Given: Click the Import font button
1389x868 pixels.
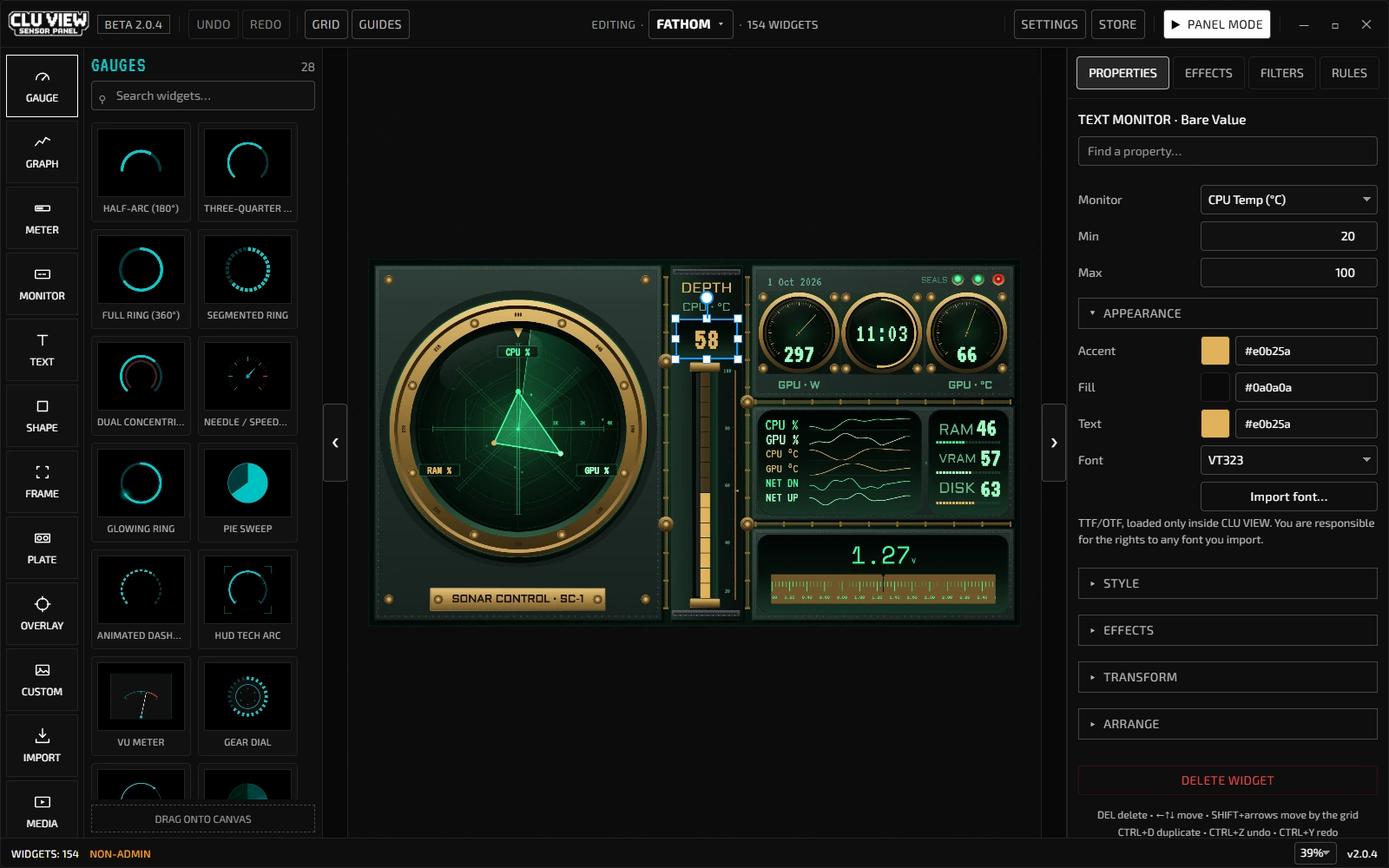Looking at the screenshot, I should point(1288,496).
